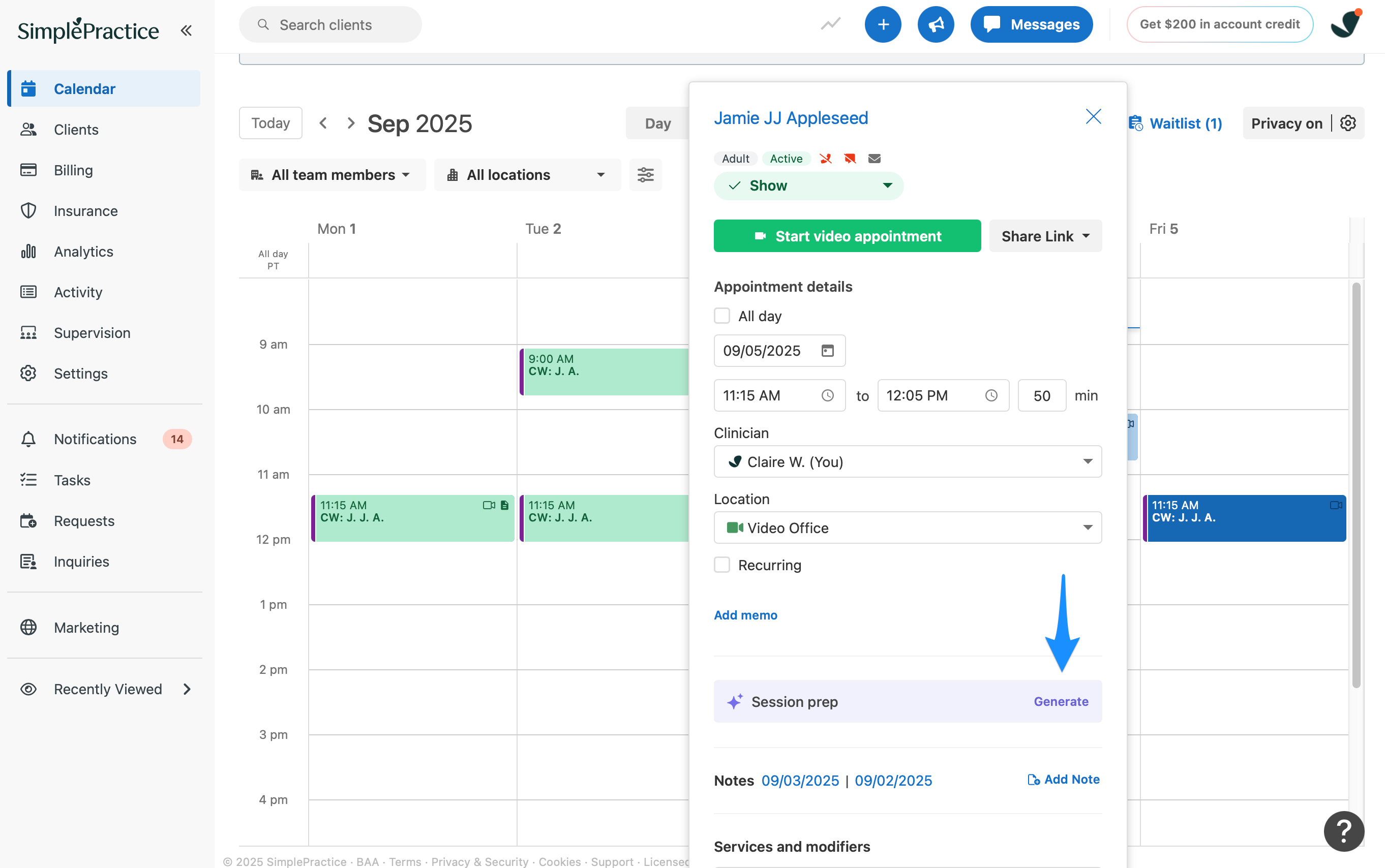1385x868 pixels.
Task: Go to next week arrow
Action: [x=351, y=123]
